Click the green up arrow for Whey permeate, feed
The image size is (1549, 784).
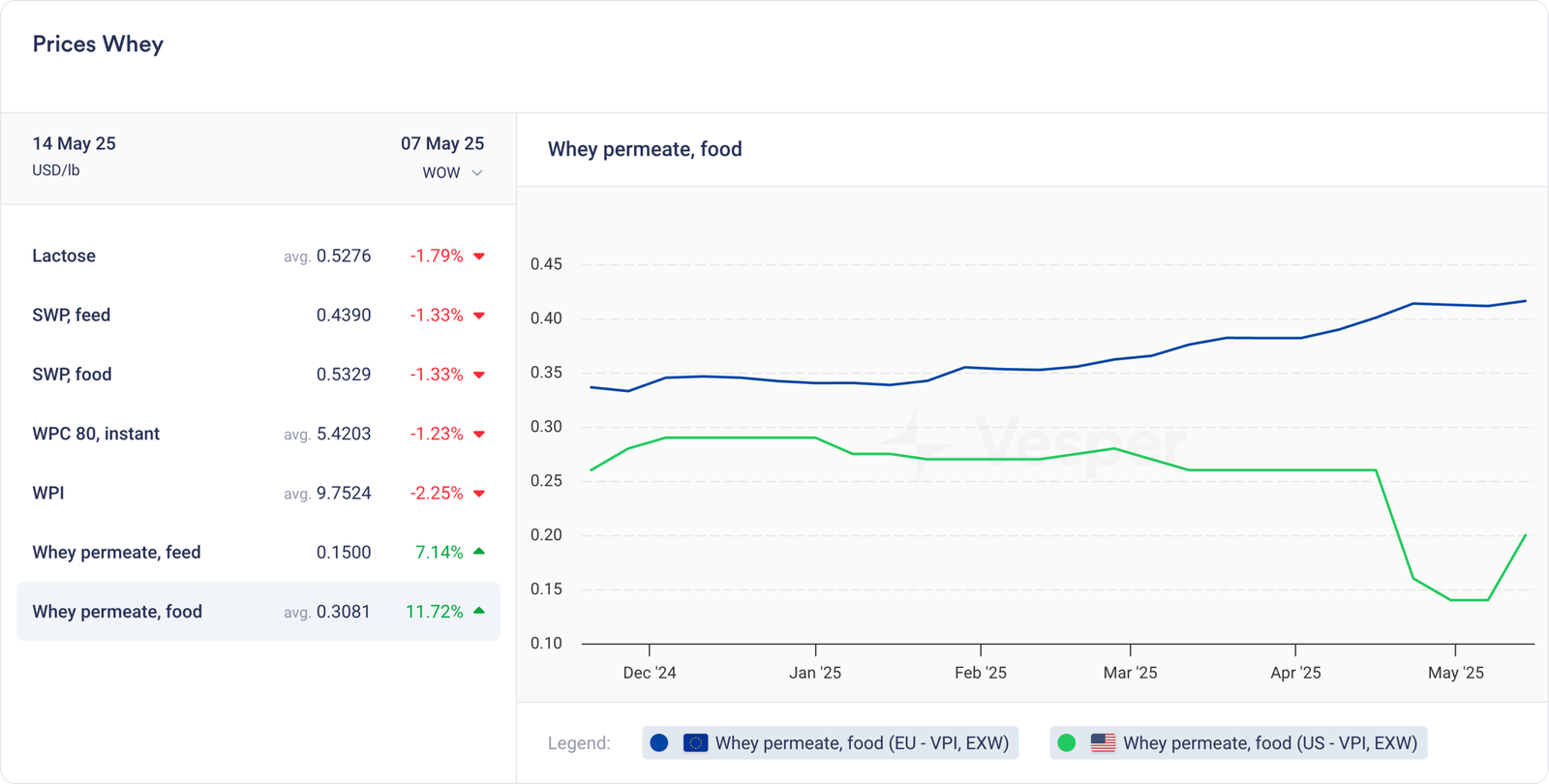point(479,552)
